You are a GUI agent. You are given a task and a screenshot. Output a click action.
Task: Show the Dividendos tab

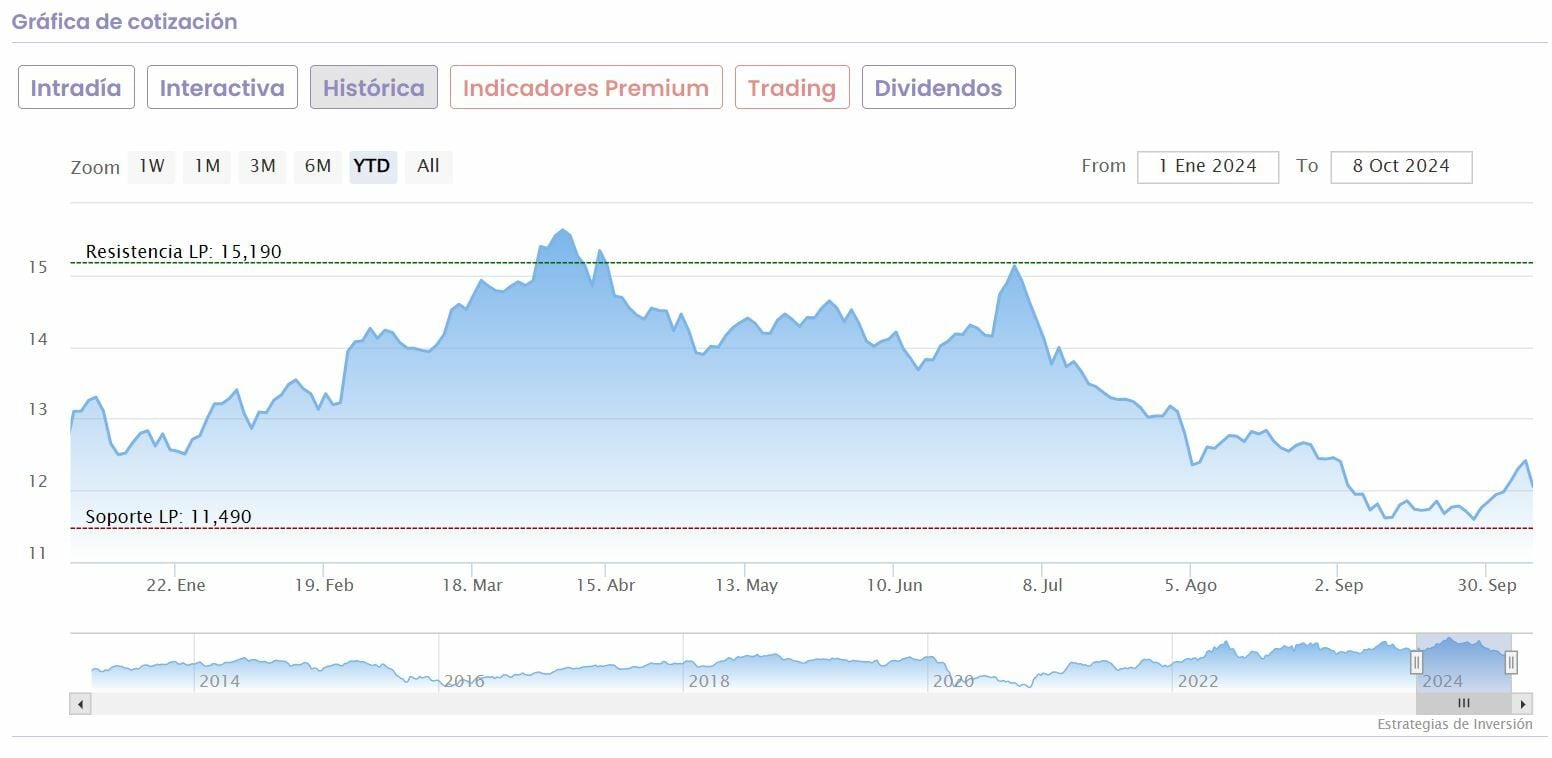click(938, 88)
